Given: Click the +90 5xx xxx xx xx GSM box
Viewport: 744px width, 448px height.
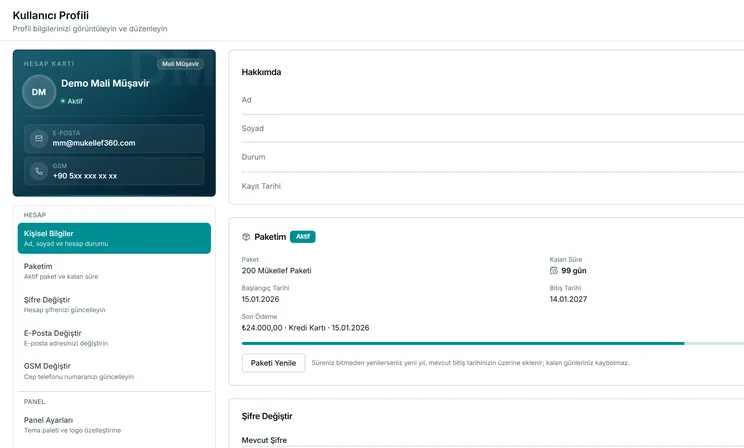Looking at the screenshot, I should click(114, 171).
